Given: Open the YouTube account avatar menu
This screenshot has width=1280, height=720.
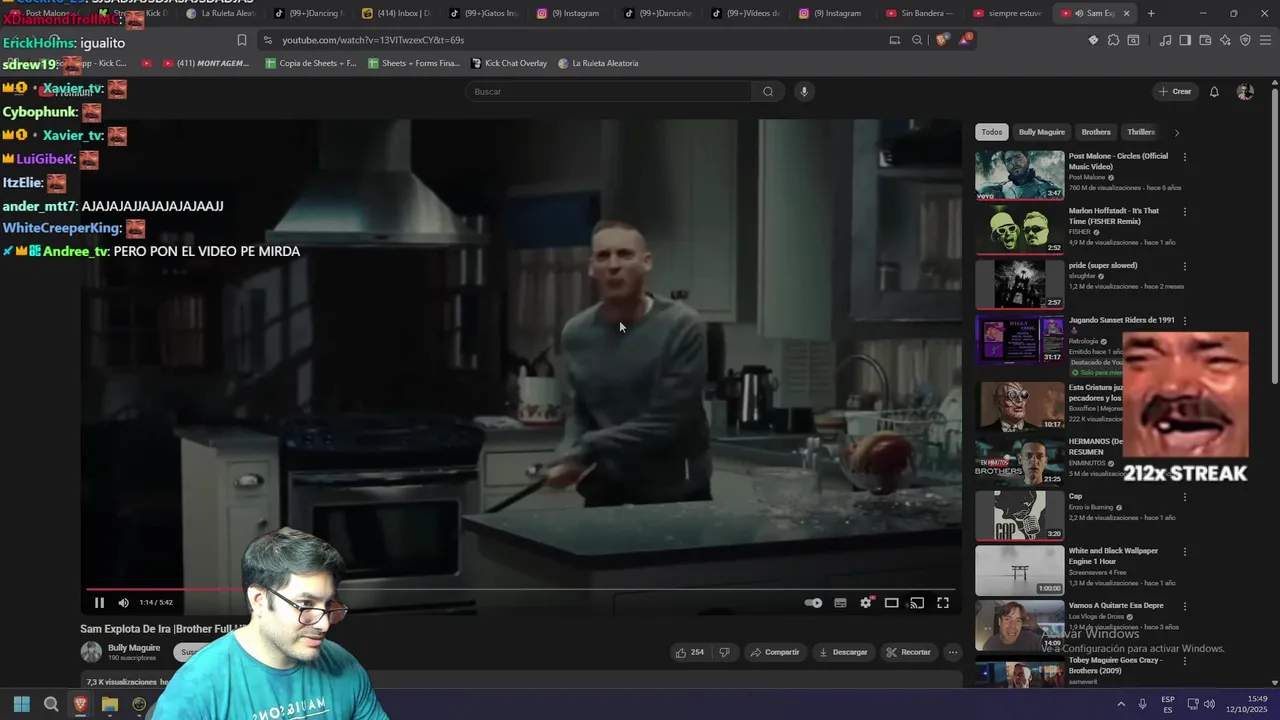Looking at the screenshot, I should pos(1245,91).
